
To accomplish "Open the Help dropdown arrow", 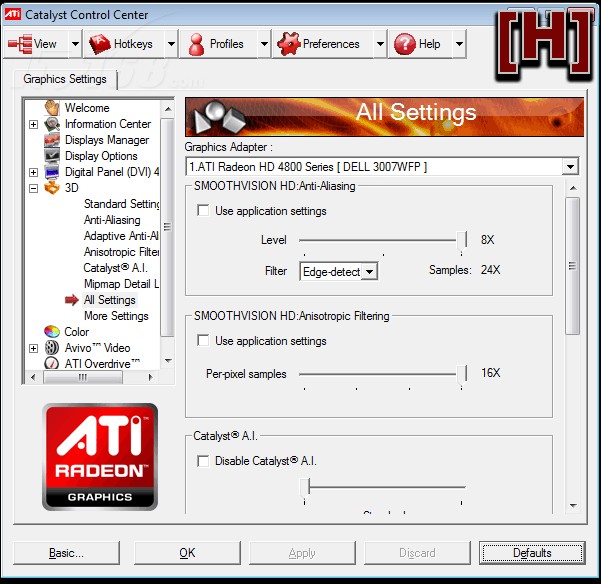I will click(x=459, y=44).
